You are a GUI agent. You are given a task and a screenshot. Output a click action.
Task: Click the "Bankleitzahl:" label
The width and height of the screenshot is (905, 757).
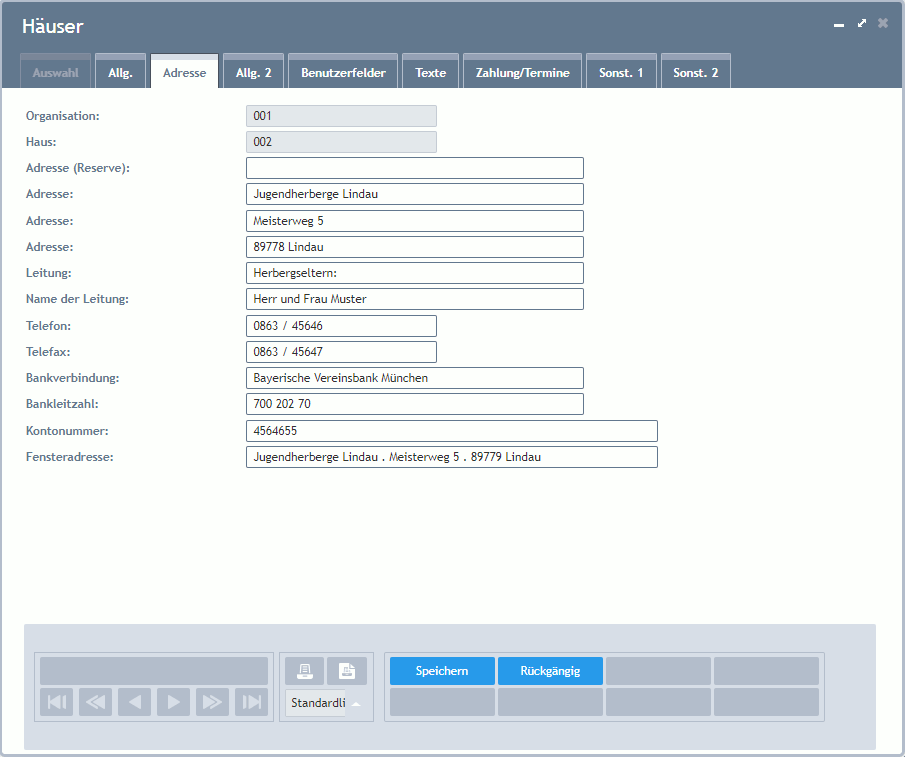[62, 404]
